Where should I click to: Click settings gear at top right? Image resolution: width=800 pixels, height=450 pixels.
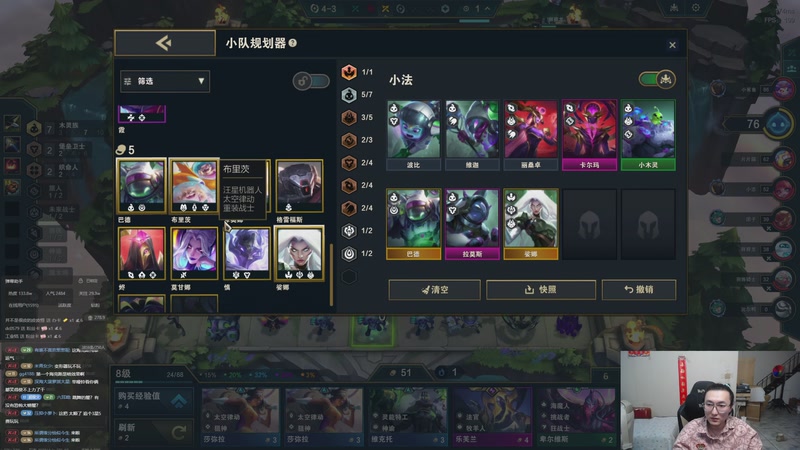(x=696, y=8)
